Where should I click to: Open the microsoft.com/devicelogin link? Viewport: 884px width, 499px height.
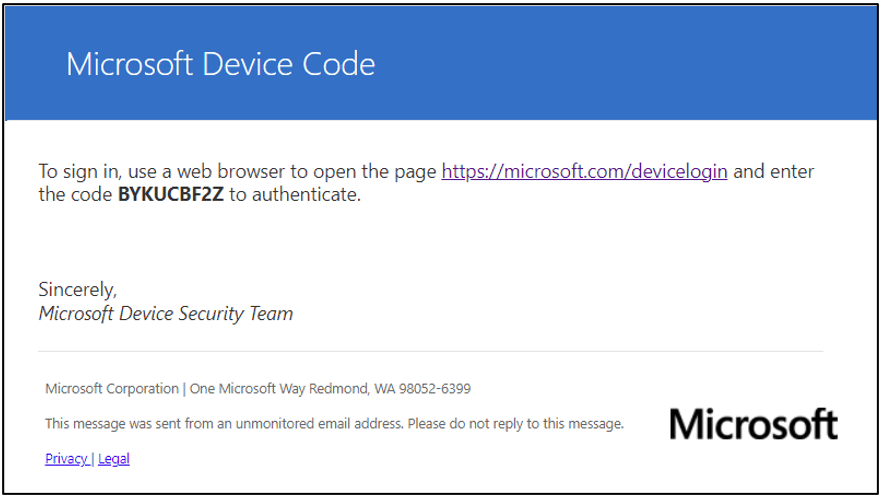(x=584, y=171)
